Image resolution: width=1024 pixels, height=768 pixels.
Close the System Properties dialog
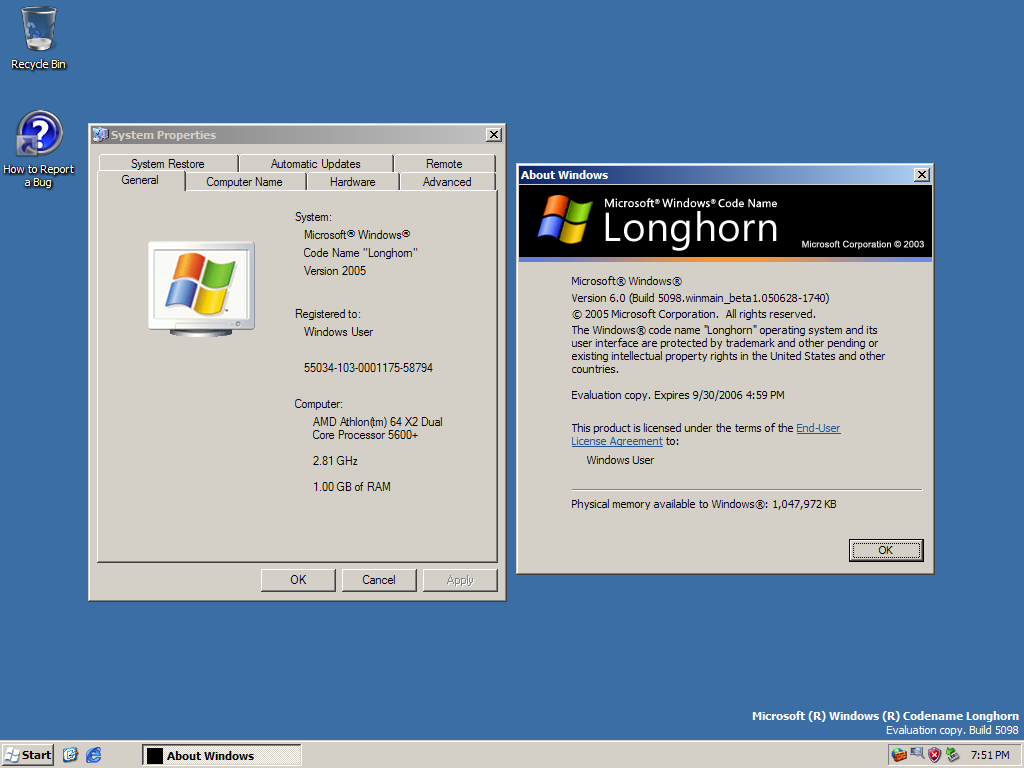click(494, 135)
